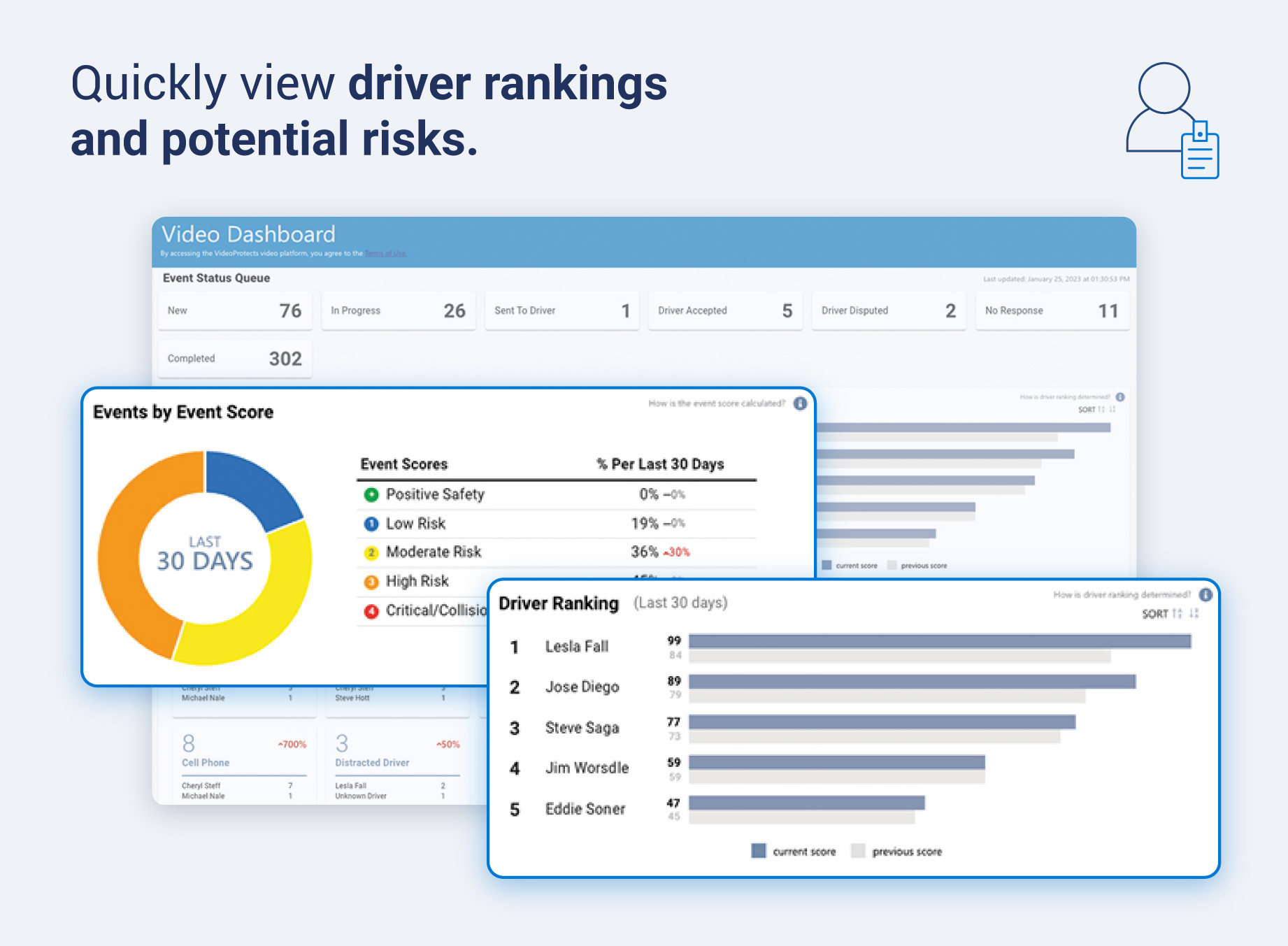Click 'How is driver ranking determined?' in Driver Ranking (Last 30 days) card

pyautogui.click(x=1122, y=595)
